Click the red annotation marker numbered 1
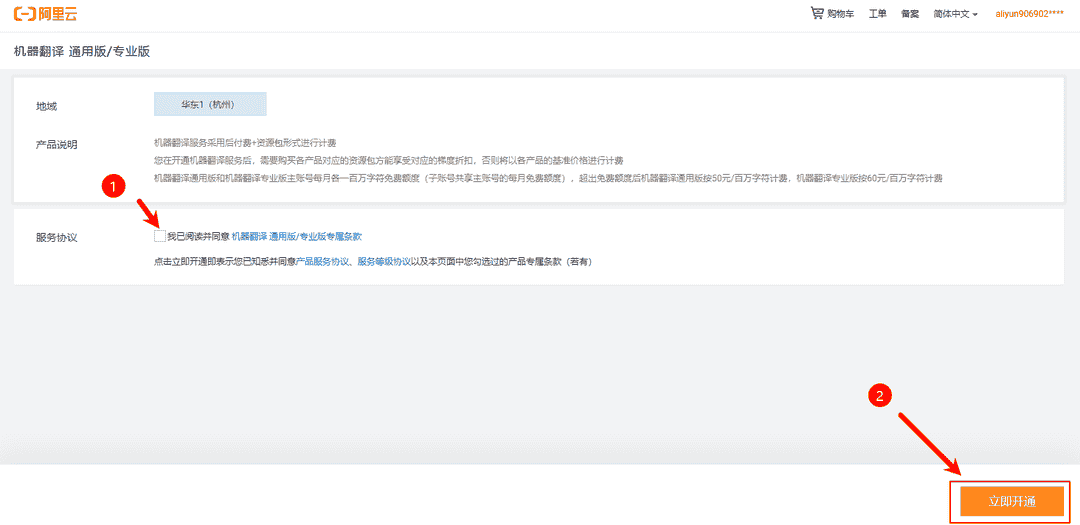 coord(115,186)
